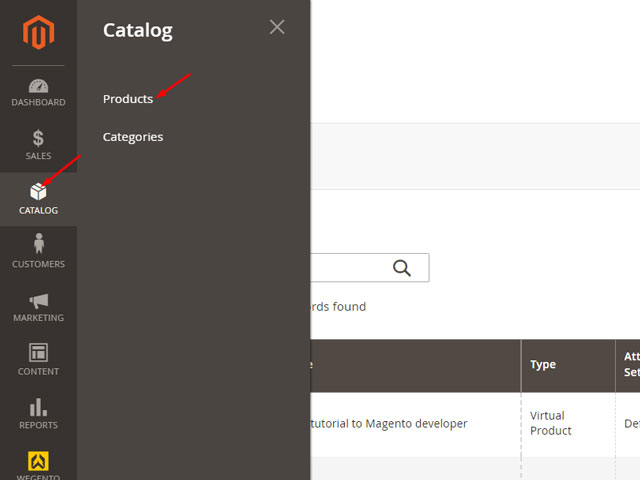Open the Dashboard section
The image size is (640, 480).
coord(38,93)
